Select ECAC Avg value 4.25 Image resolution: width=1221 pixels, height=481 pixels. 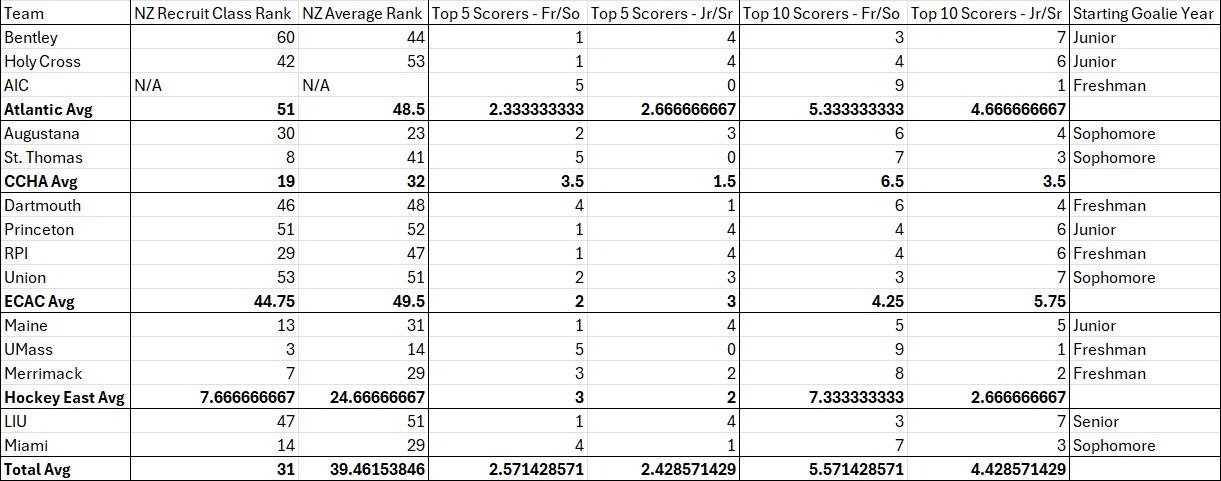point(824,302)
